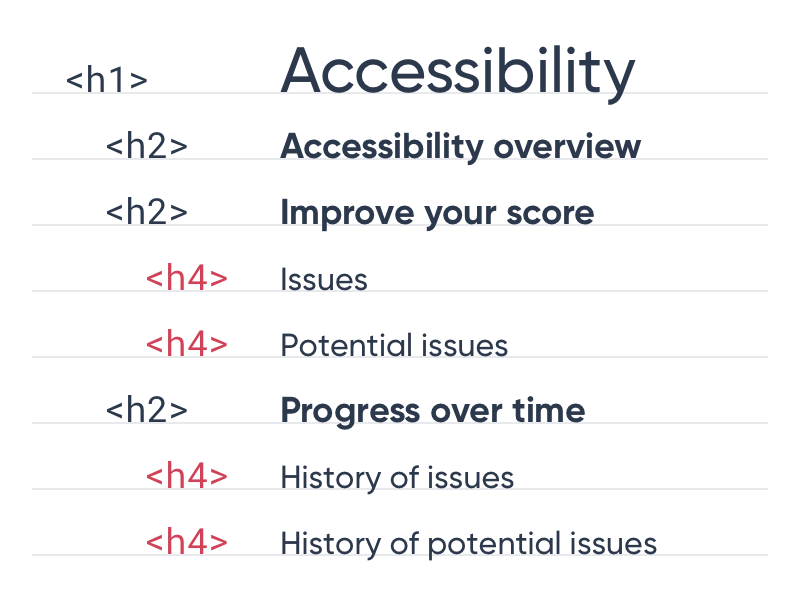Click the <h2> tag beside Accessibility overview
The height and width of the screenshot is (600, 800).
tap(147, 146)
